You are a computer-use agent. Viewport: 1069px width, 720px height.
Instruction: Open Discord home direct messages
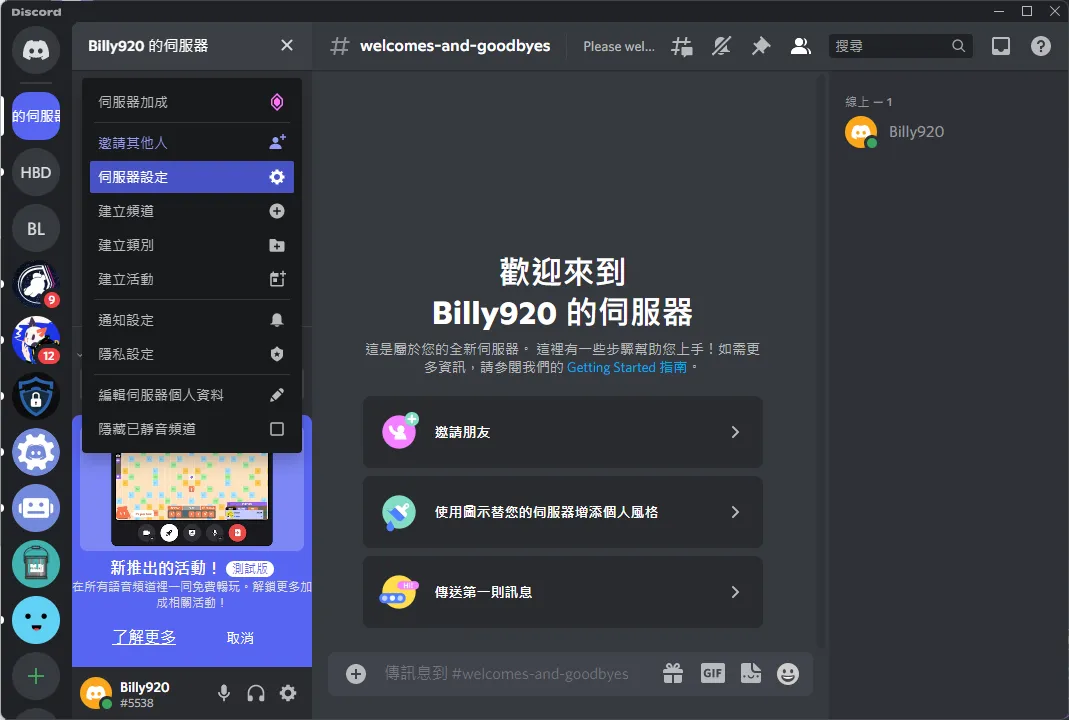[36, 50]
